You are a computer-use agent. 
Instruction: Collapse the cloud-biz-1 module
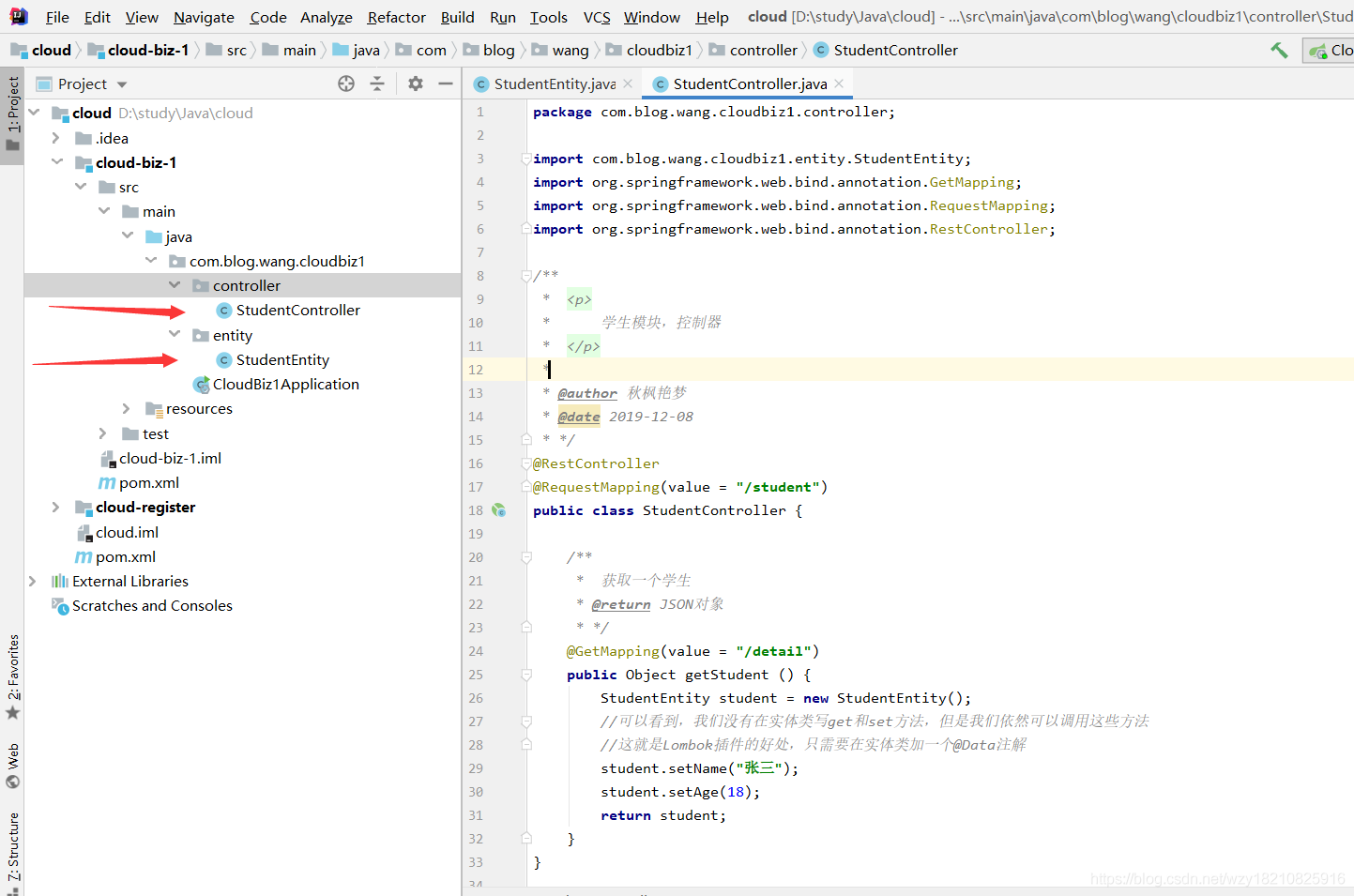(x=57, y=162)
